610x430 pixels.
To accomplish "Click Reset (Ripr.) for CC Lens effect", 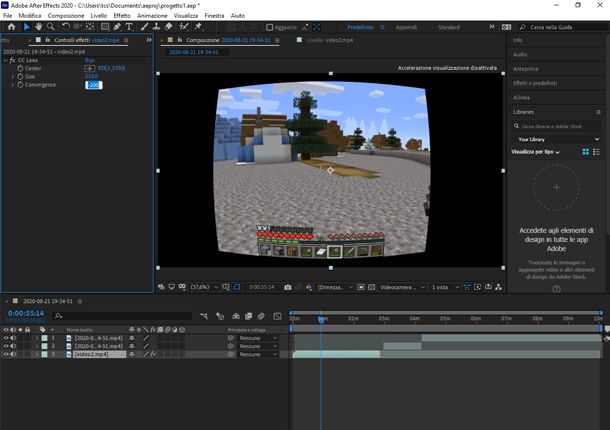I will coord(89,61).
